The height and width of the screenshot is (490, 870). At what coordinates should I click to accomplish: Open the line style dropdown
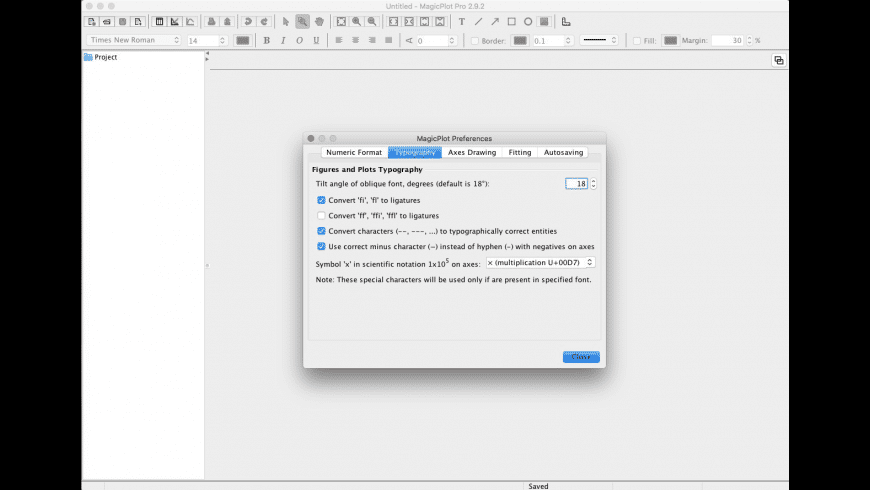click(x=600, y=41)
